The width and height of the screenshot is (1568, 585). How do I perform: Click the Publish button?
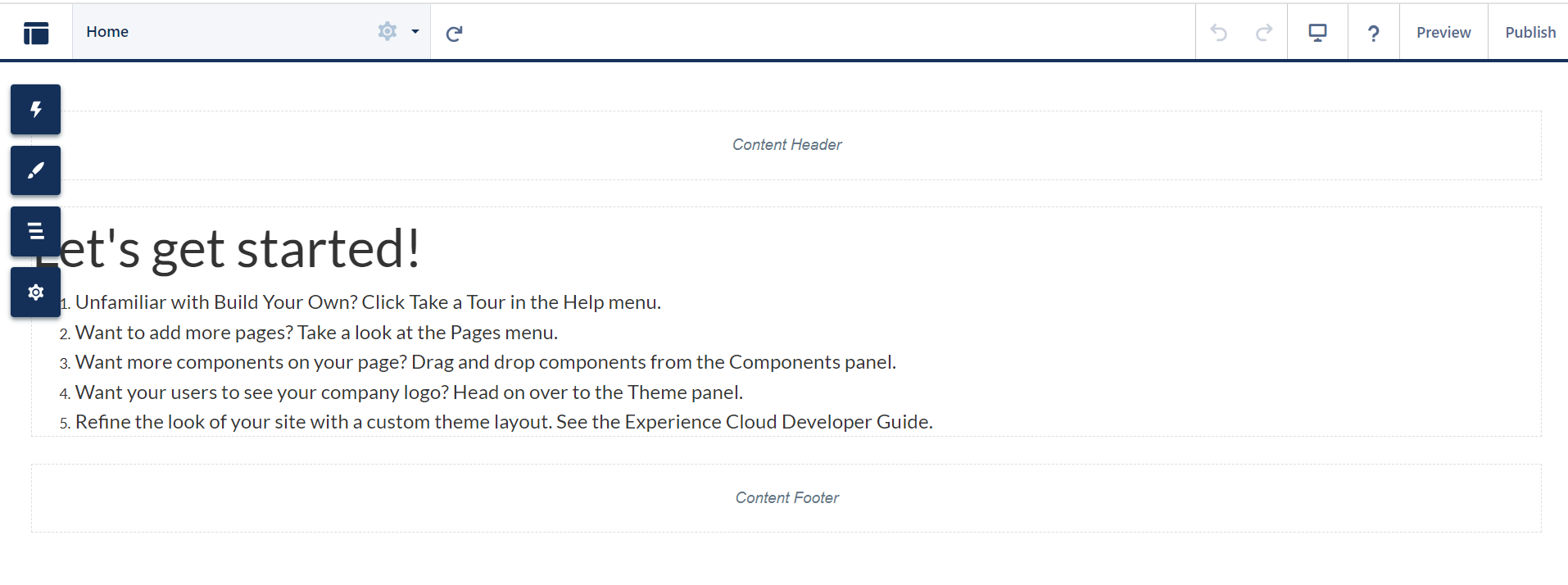(x=1529, y=33)
